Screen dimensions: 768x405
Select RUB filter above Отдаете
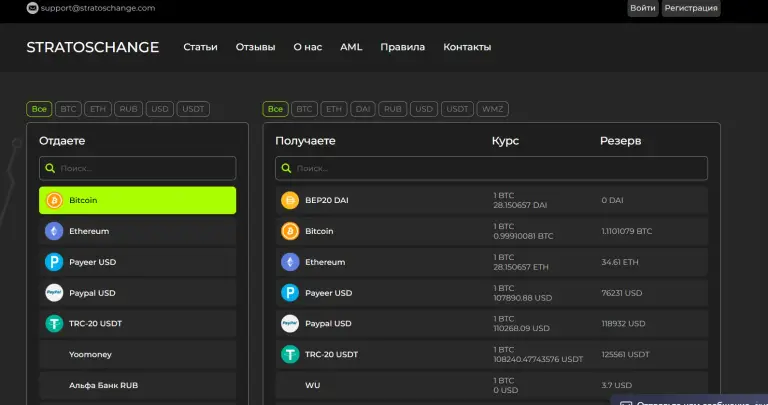coord(128,109)
